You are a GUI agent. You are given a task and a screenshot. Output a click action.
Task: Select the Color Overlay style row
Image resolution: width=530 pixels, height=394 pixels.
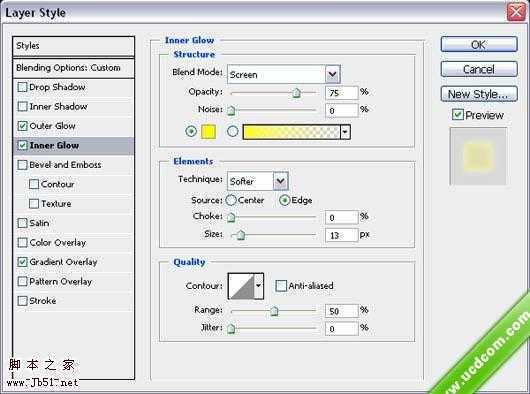click(x=73, y=243)
